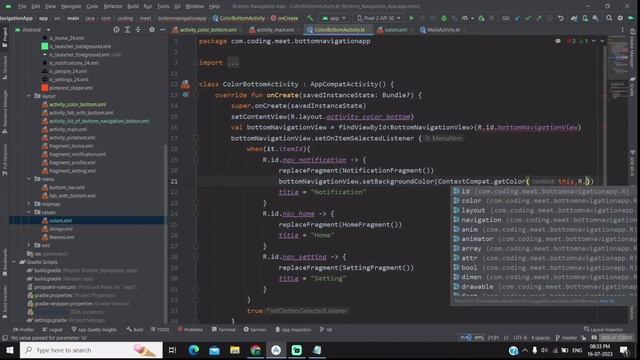This screenshot has width=640, height=360.
Task: Expand the folded import block on line 3
Action: click(233, 62)
